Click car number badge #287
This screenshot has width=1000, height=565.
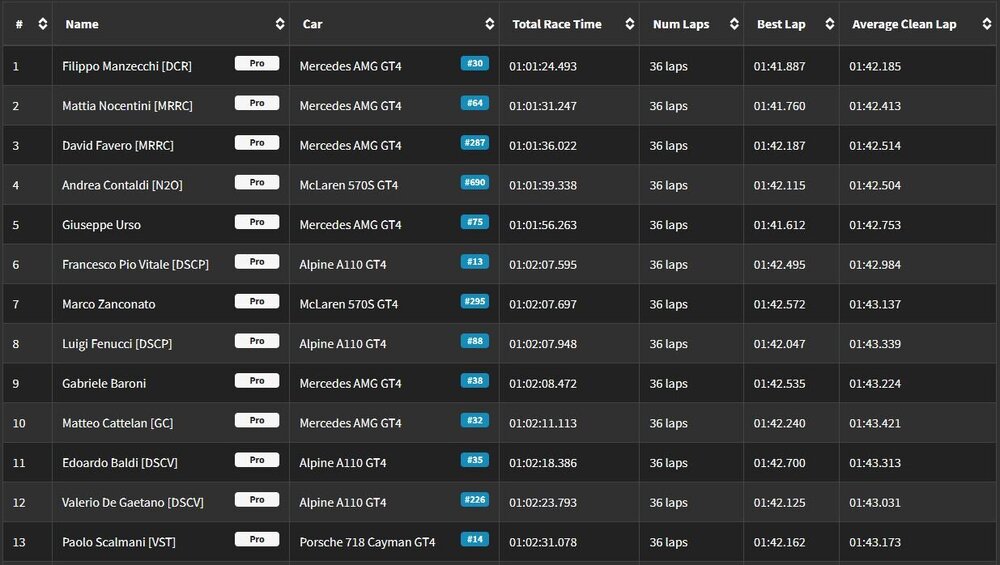474,143
